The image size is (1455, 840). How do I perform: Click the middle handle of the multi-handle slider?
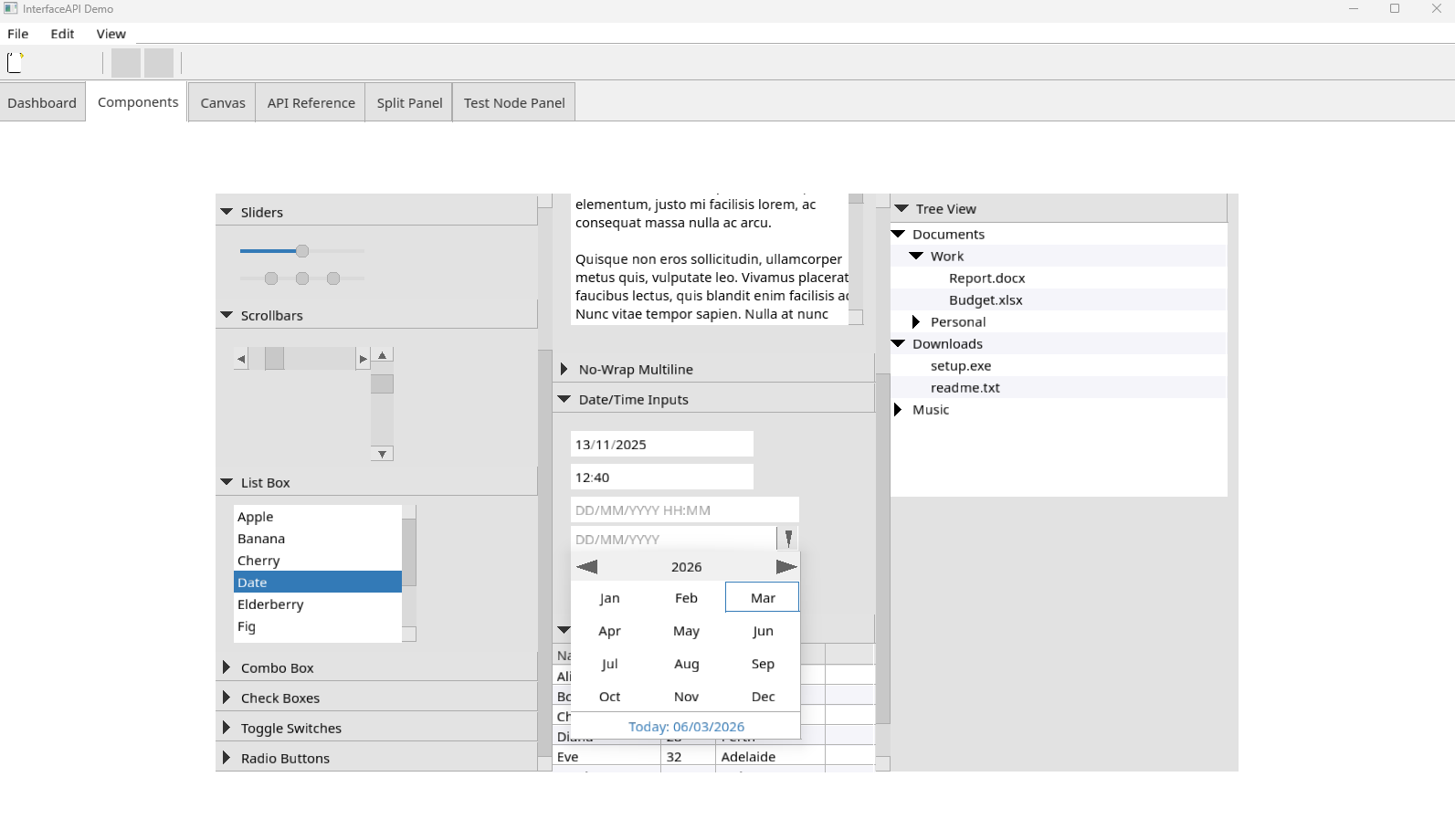[x=302, y=278]
